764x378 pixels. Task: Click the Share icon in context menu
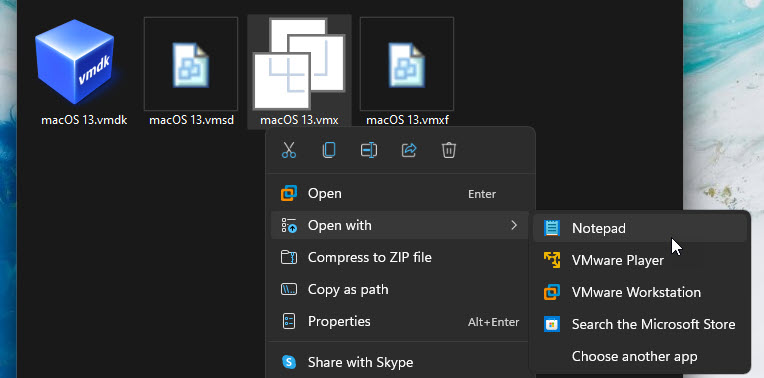point(409,150)
